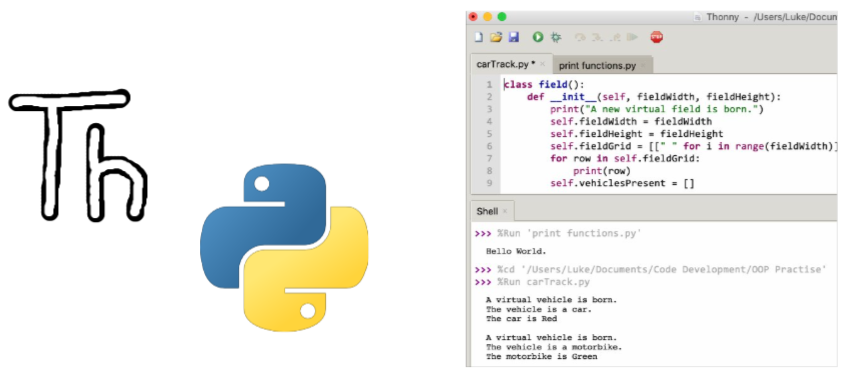Close the Shell tab
Viewport: 854px width, 380px height.
(505, 211)
